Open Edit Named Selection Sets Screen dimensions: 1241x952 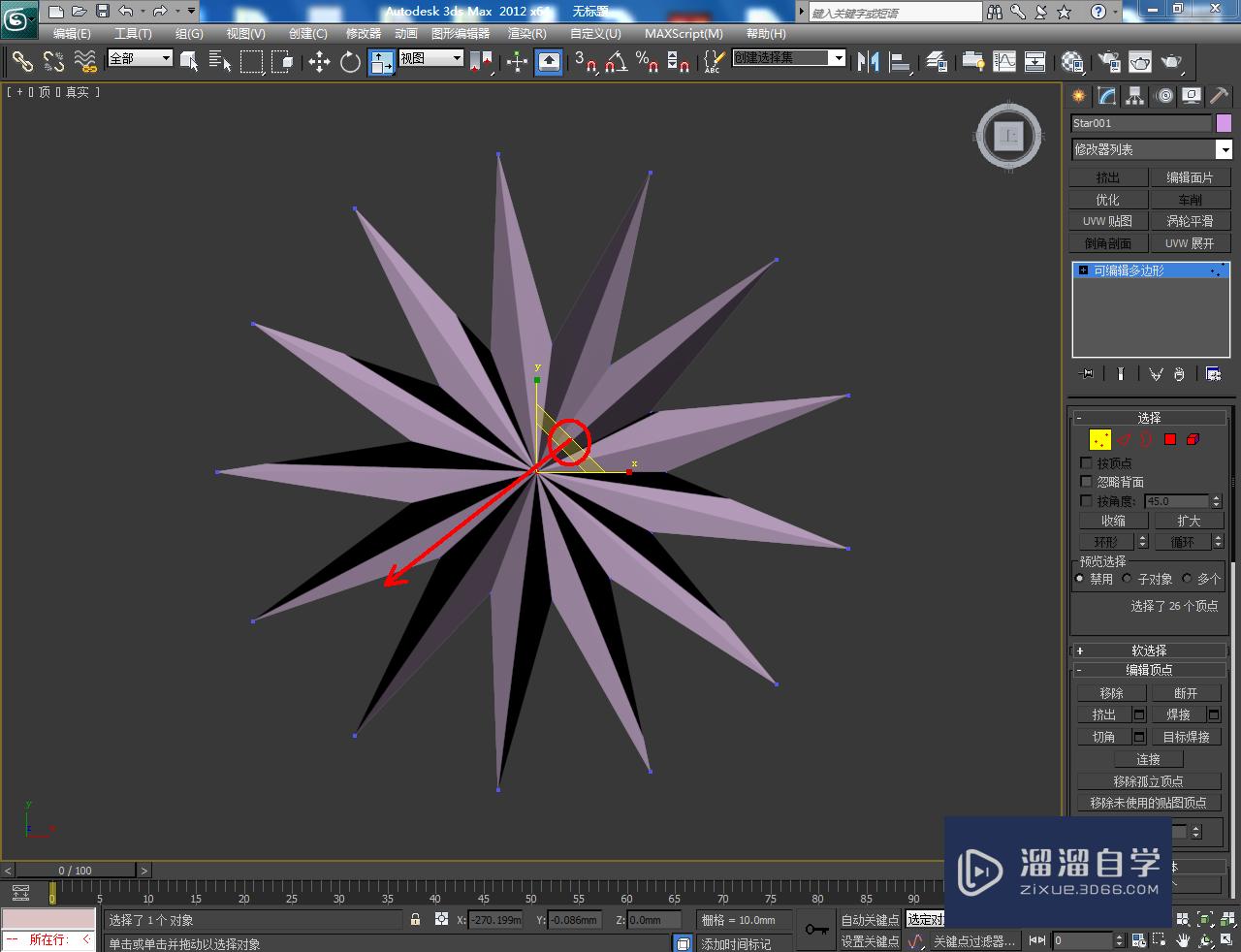click(x=713, y=62)
